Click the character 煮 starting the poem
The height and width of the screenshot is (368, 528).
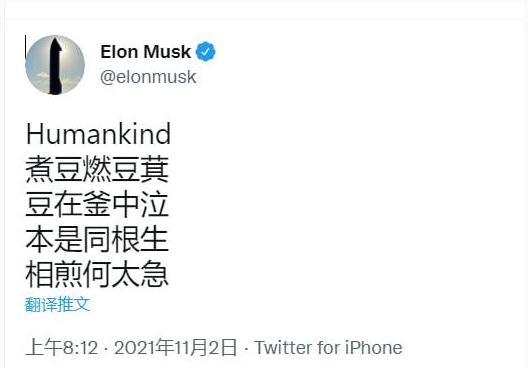tap(40, 169)
